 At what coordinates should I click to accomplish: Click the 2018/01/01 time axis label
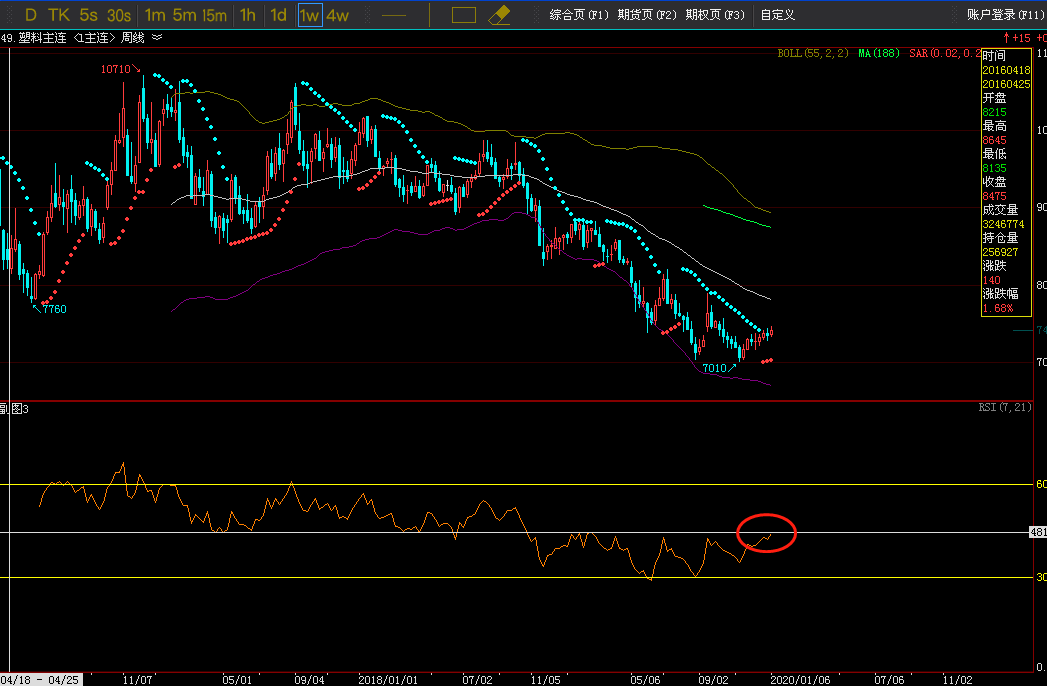tap(388, 679)
